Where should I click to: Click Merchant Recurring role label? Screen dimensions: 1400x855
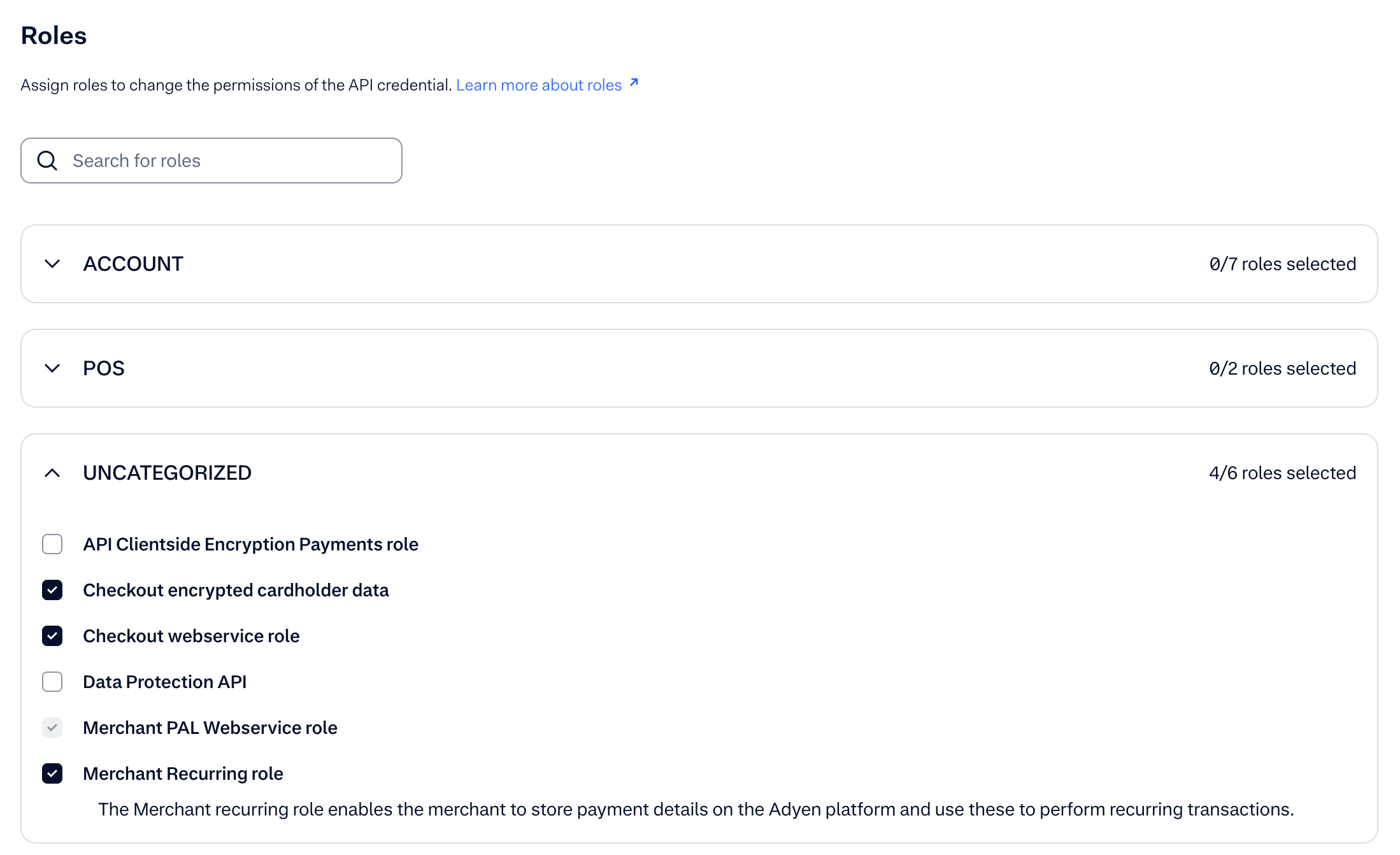click(x=183, y=773)
